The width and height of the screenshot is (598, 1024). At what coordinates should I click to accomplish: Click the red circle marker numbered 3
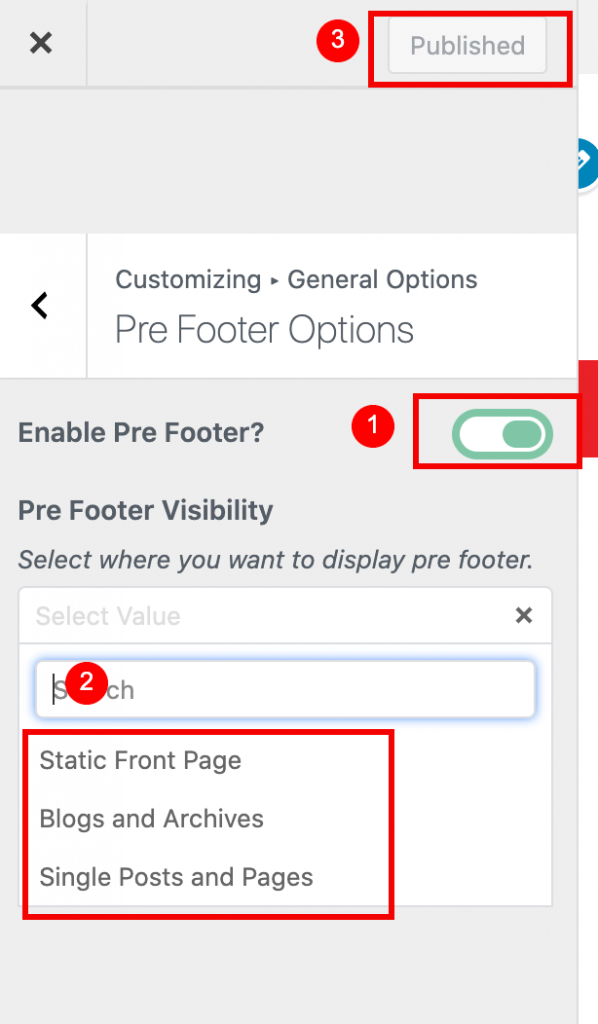click(338, 40)
